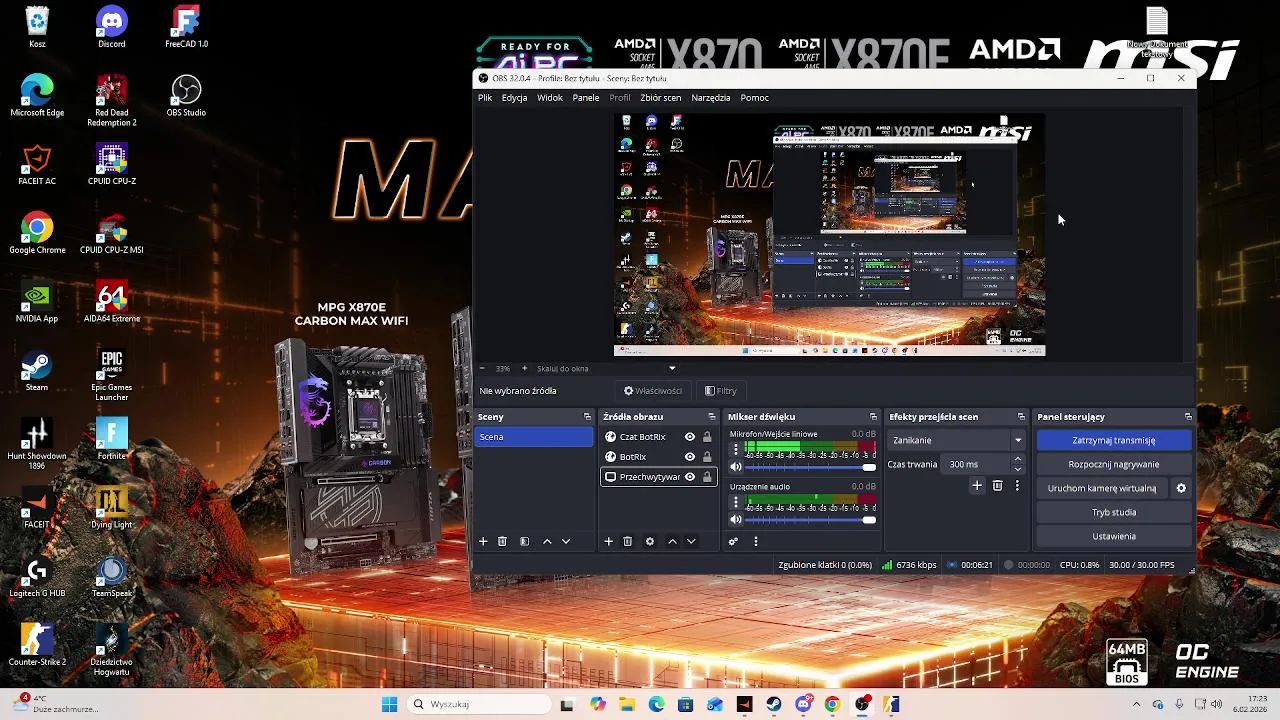Click Uruchom kamerę wirtualną
Screen dimensions: 1280x720
coord(1102,488)
